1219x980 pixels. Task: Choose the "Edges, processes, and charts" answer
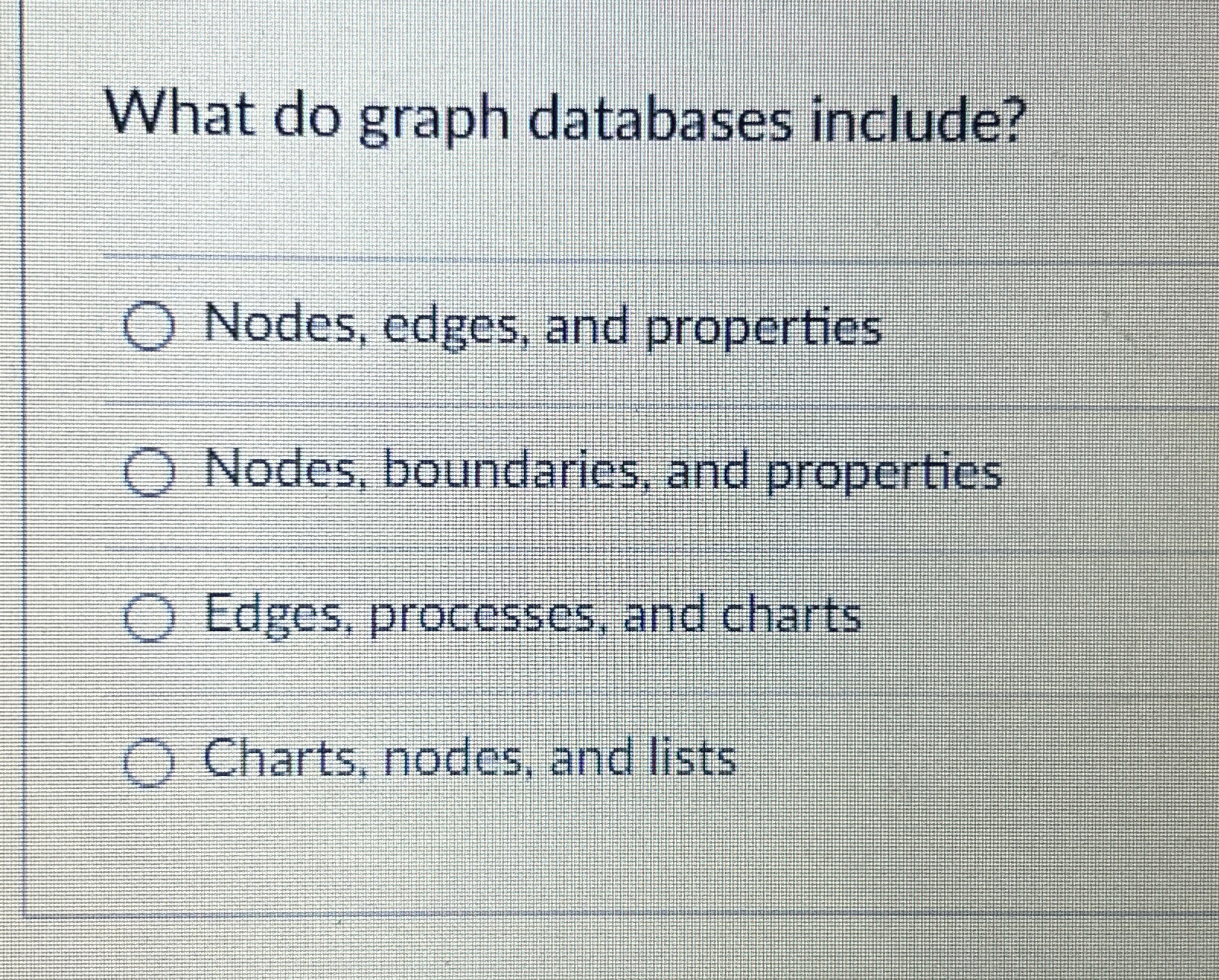click(149, 618)
